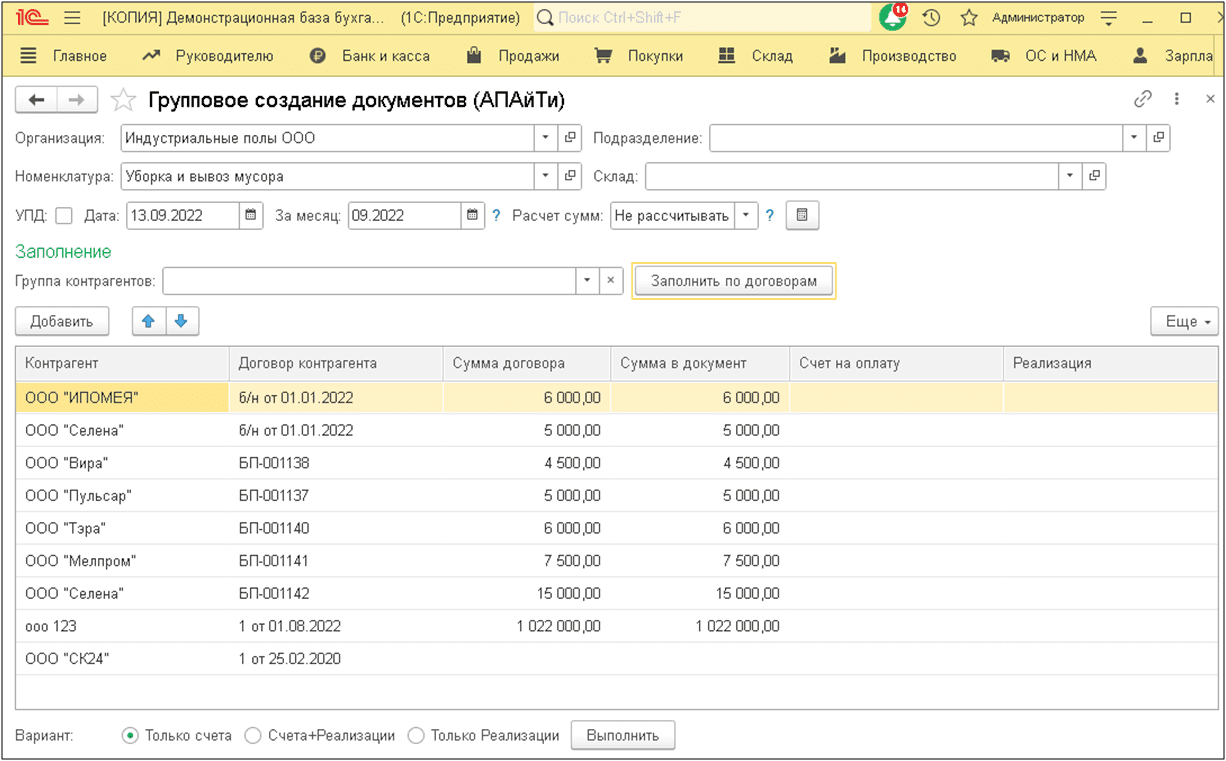Image resolution: width=1226 pixels, height=761 pixels.
Task: Open the history clock icon
Action: [931, 18]
